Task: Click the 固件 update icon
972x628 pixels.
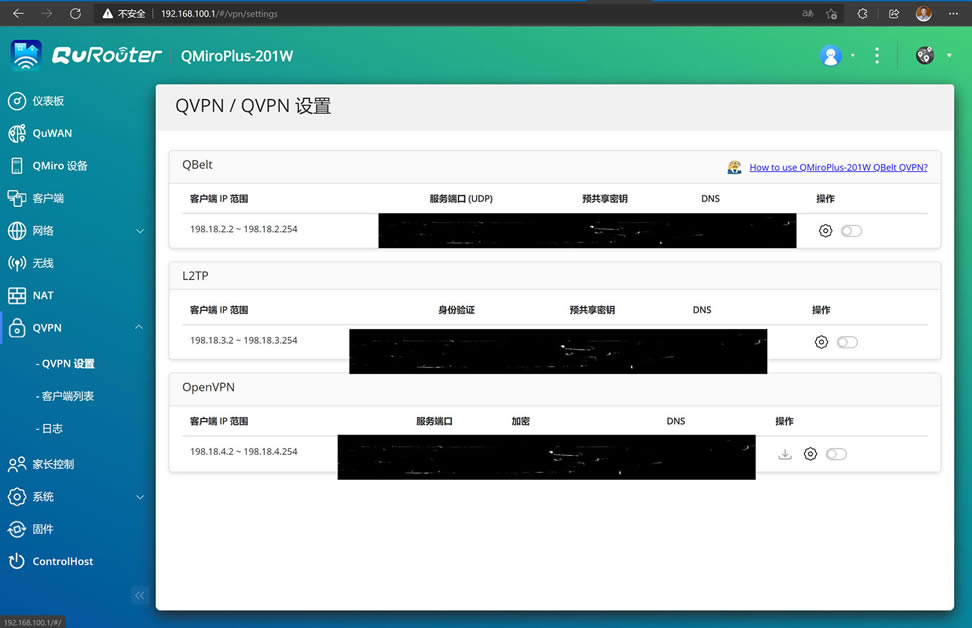Action: pyautogui.click(x=17, y=529)
